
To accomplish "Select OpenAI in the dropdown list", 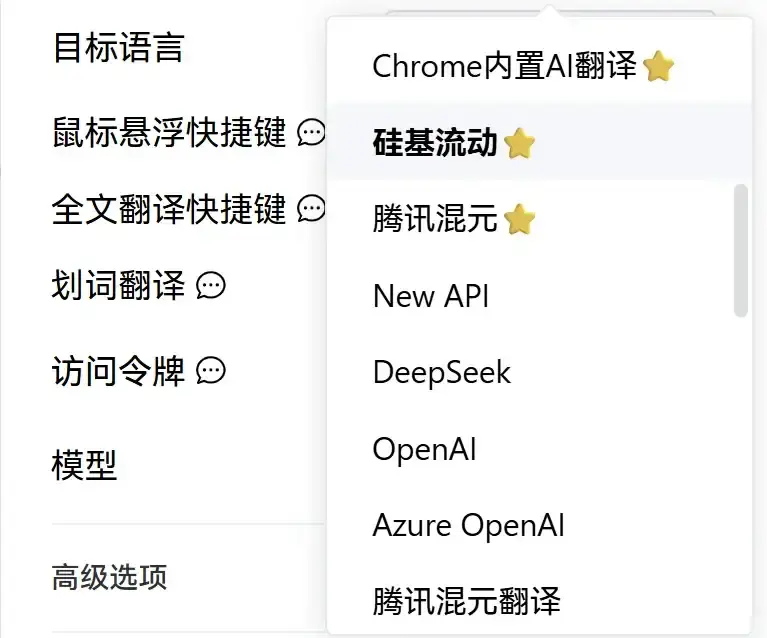I will tap(531, 449).
